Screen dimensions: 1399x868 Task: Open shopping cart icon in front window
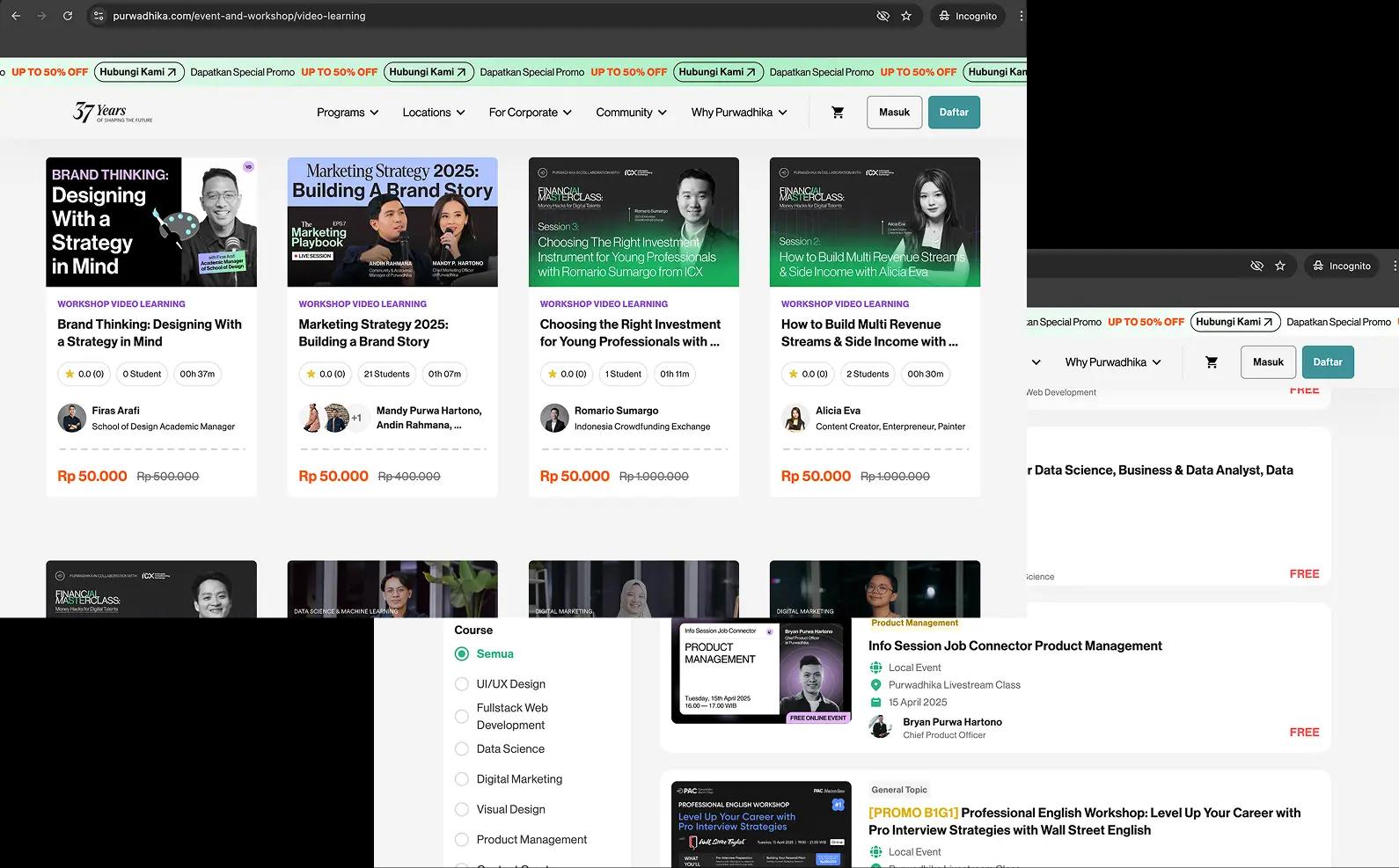click(838, 113)
